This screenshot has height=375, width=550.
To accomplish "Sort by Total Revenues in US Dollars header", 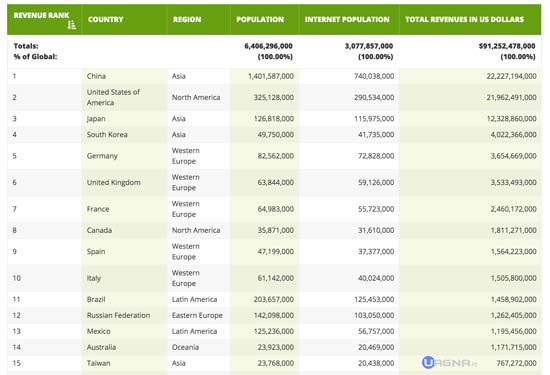I will pyautogui.click(x=464, y=20).
